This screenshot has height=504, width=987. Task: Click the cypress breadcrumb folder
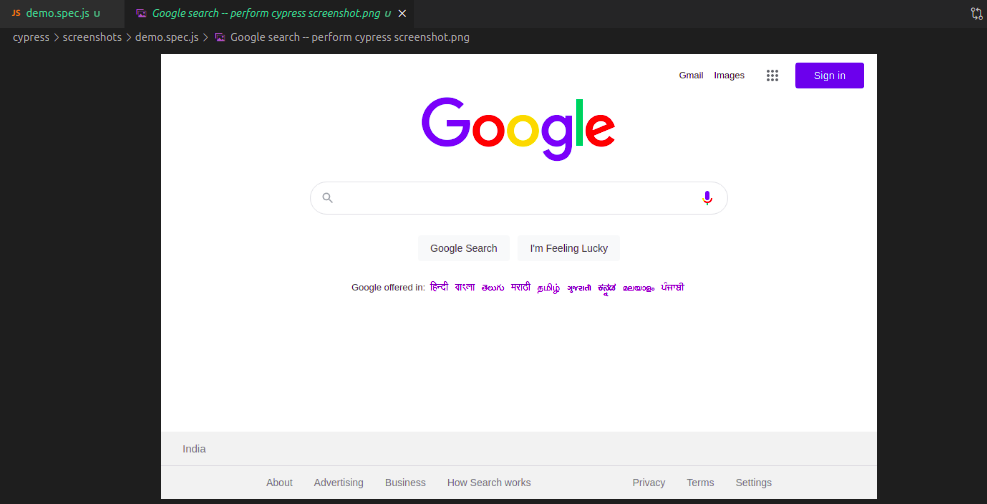(31, 37)
